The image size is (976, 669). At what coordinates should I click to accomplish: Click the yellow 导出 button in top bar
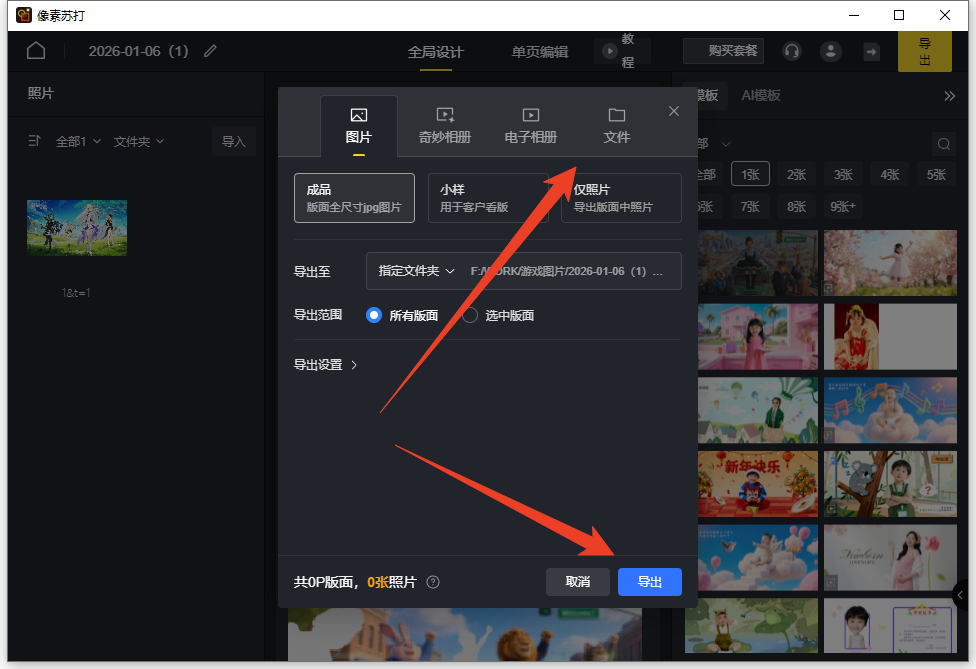pos(924,52)
